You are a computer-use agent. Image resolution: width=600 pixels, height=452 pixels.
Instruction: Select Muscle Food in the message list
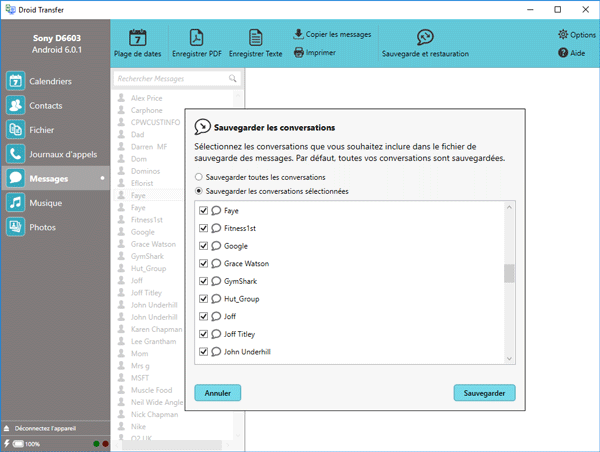tap(152, 390)
